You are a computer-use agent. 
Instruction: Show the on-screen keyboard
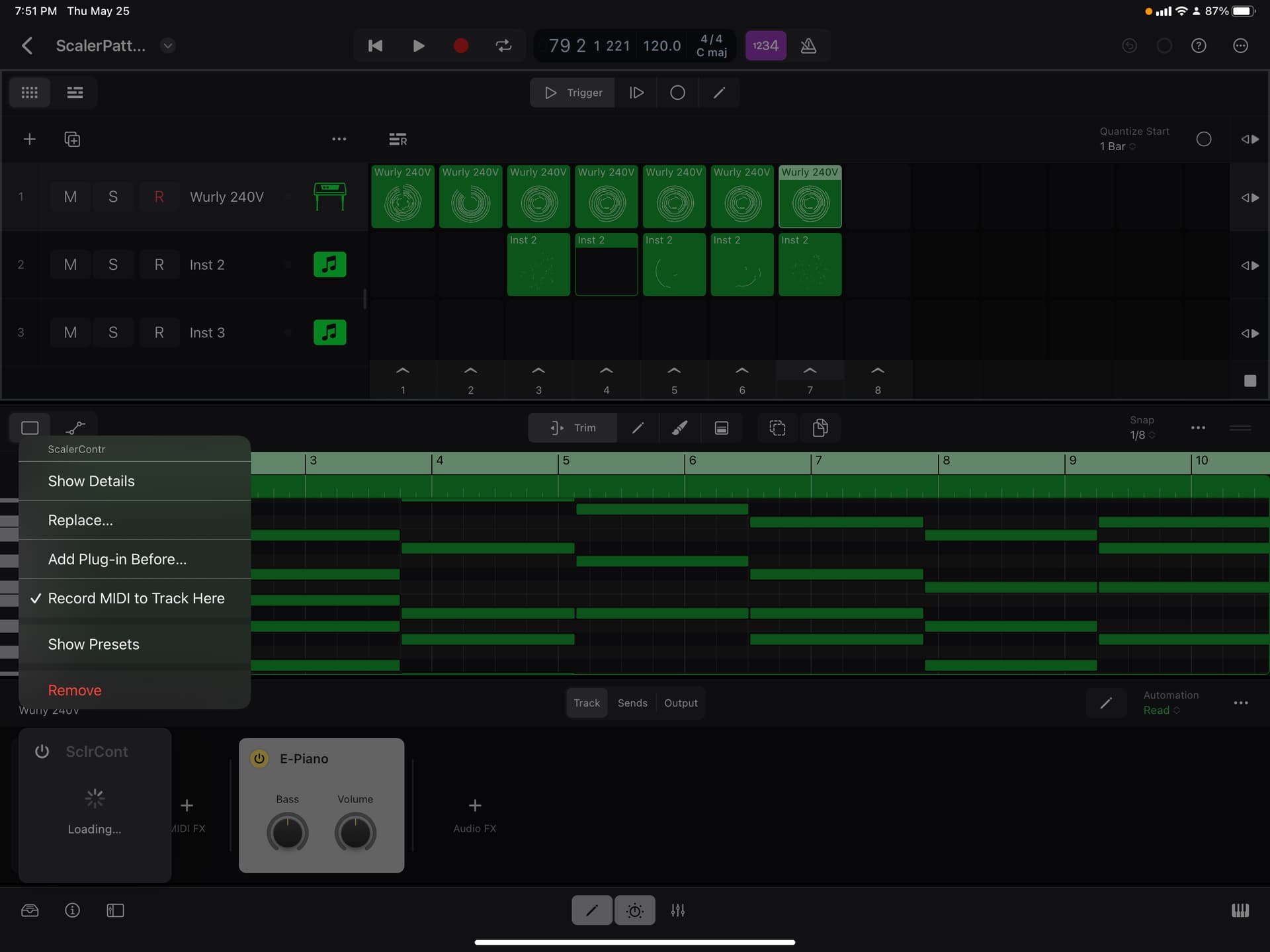1240,910
